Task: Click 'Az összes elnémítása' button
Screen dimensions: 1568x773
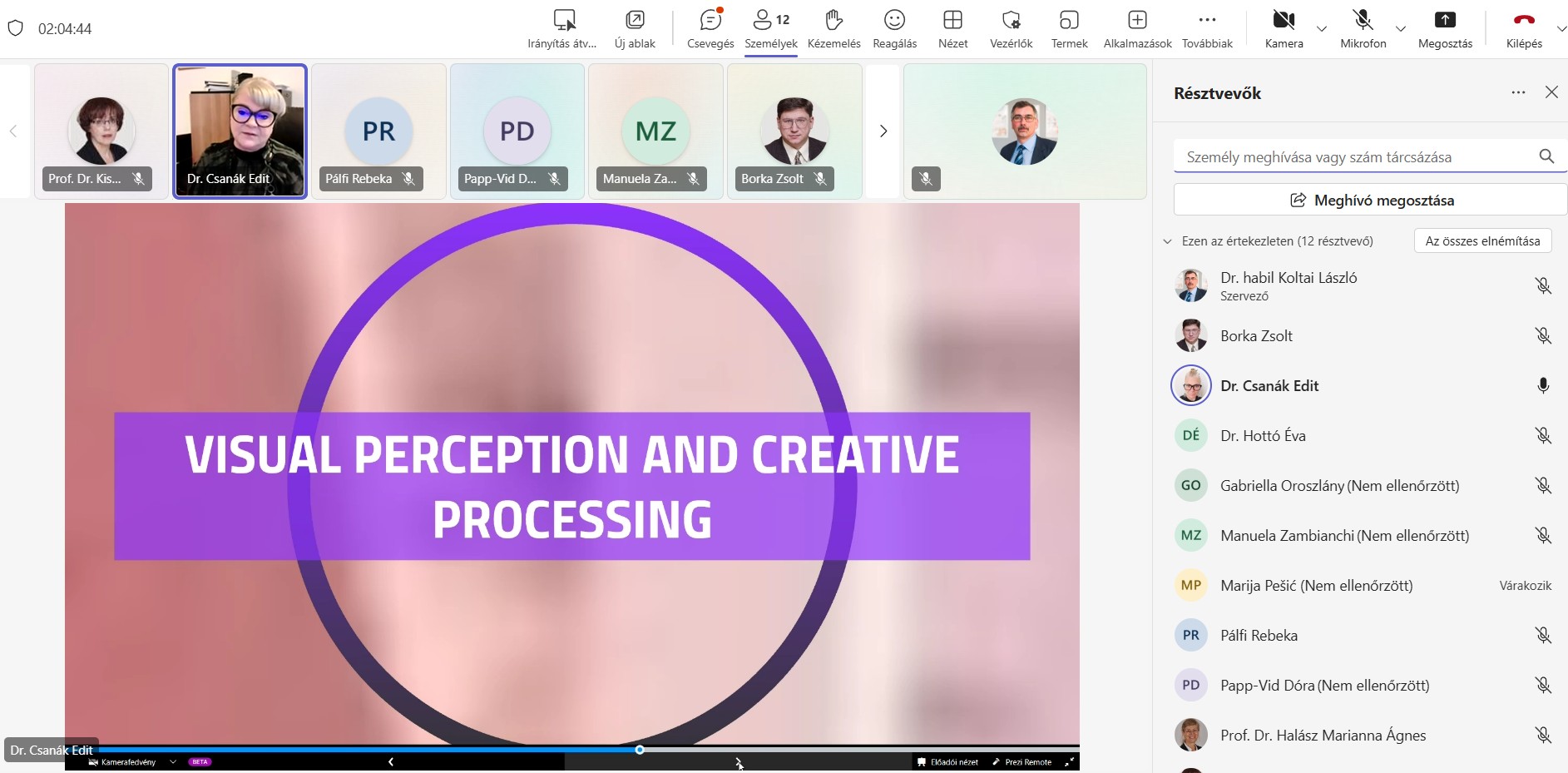Action: click(1482, 241)
